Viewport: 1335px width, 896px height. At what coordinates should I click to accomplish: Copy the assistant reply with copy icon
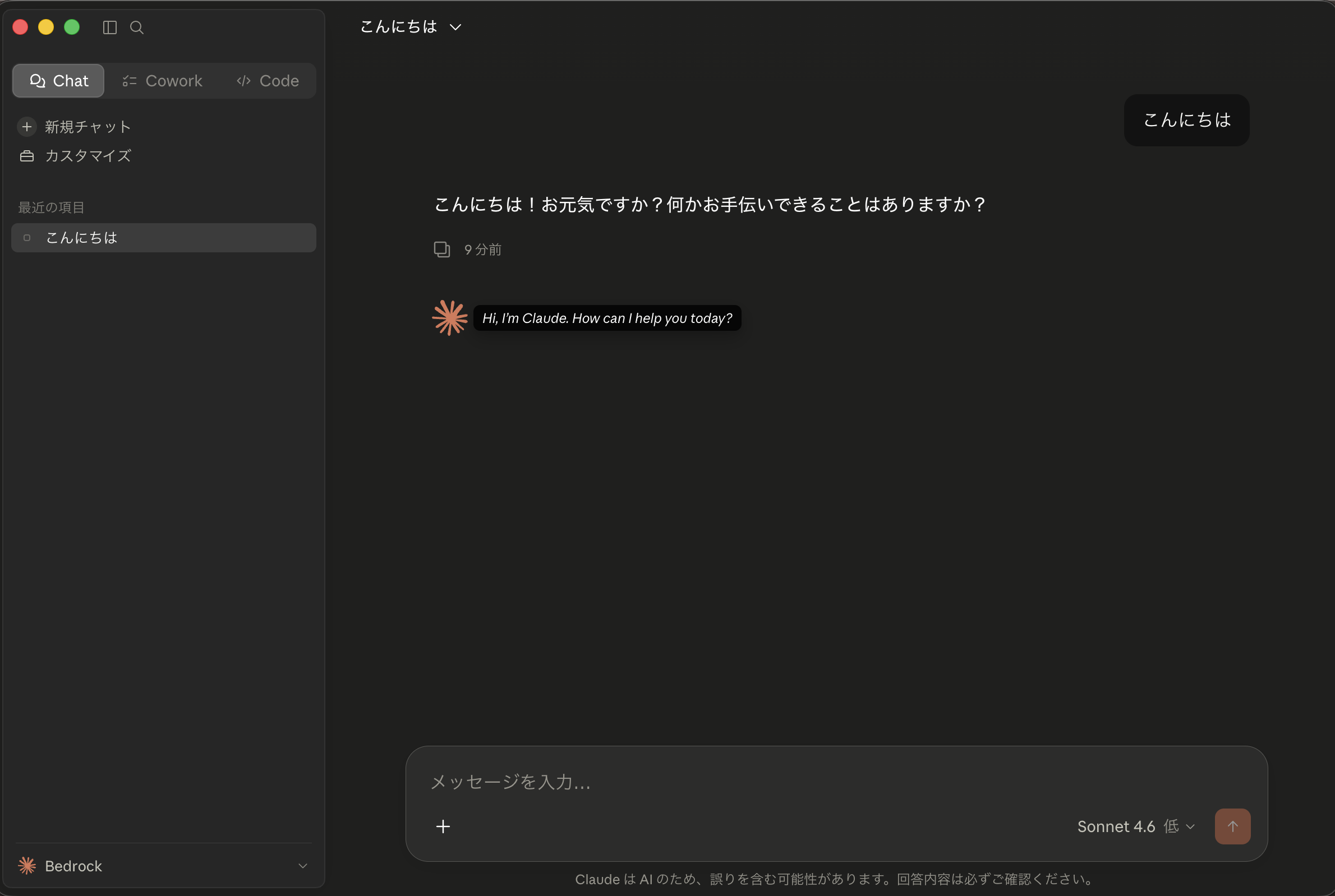[442, 250]
